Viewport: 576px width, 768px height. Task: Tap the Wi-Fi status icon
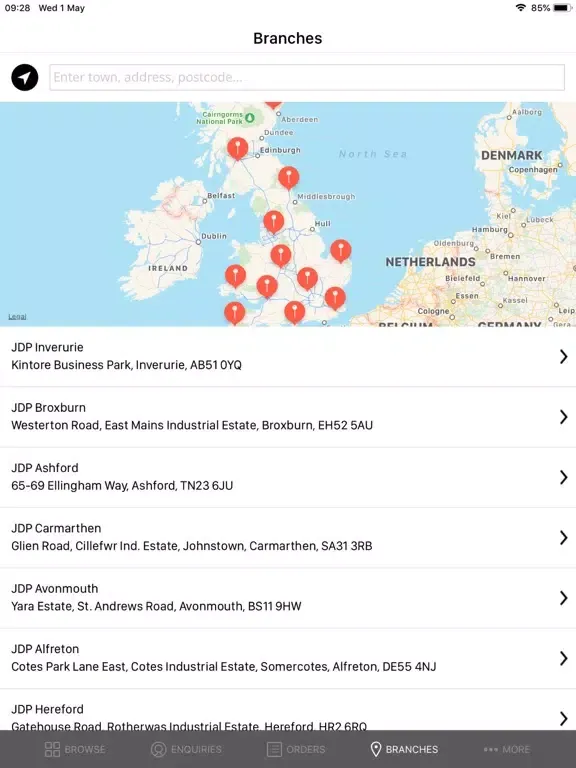pos(521,8)
